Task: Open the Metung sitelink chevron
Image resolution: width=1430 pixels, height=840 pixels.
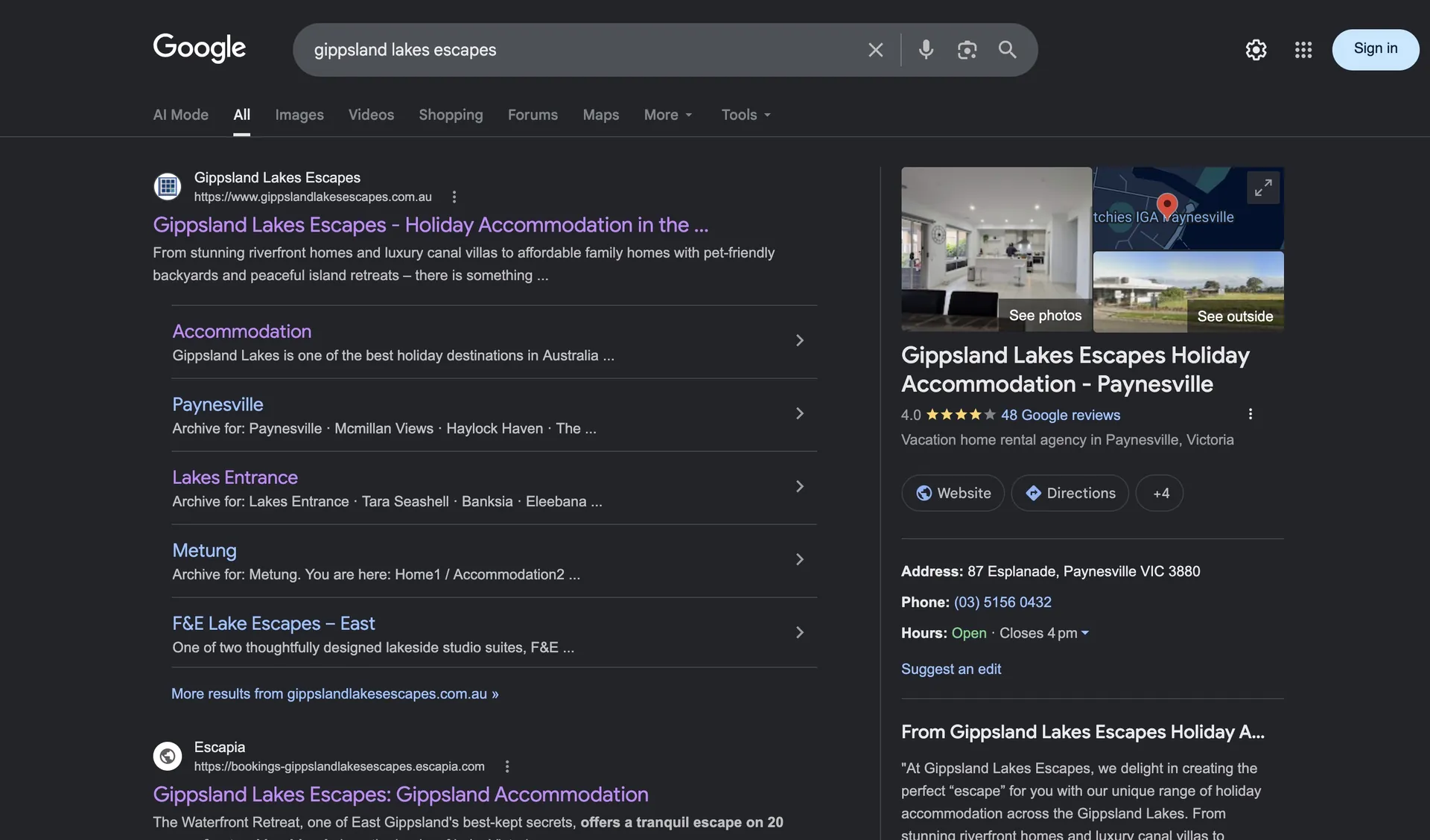Action: (x=799, y=559)
